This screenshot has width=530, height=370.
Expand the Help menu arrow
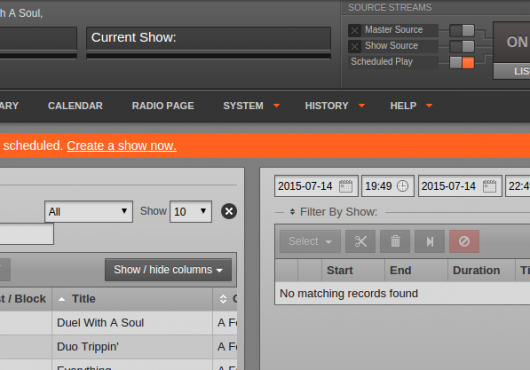point(429,106)
